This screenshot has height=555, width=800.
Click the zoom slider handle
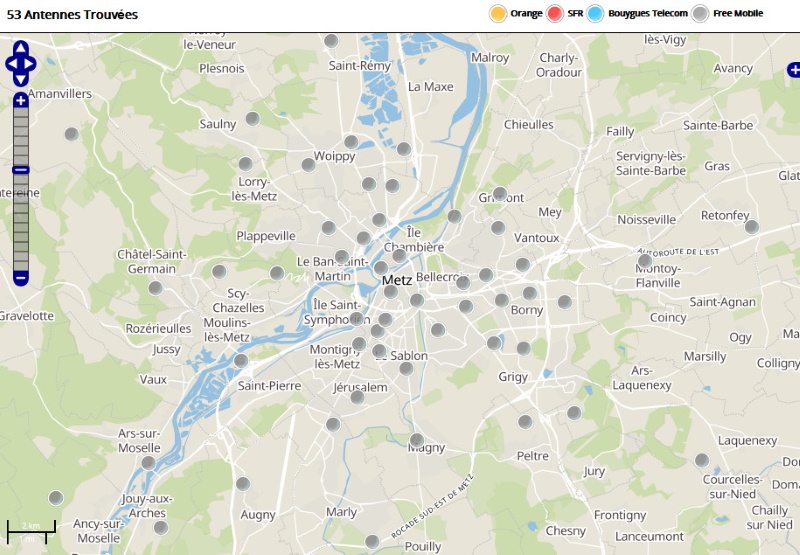(x=20, y=170)
